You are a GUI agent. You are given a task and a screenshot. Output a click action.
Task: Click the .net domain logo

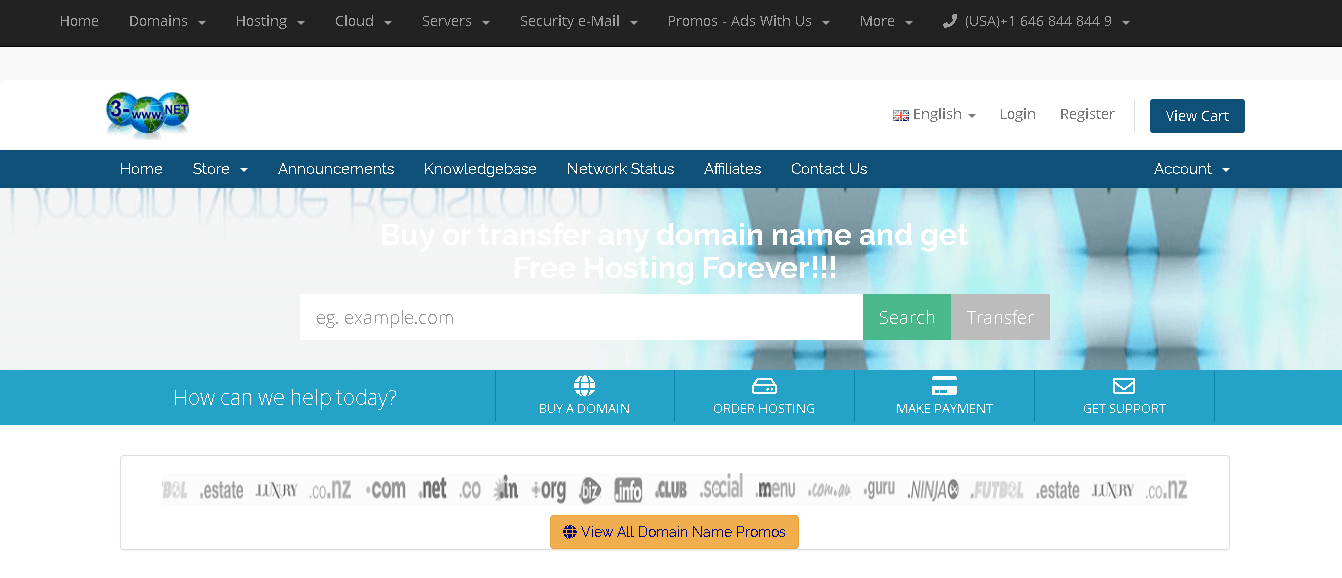point(433,489)
